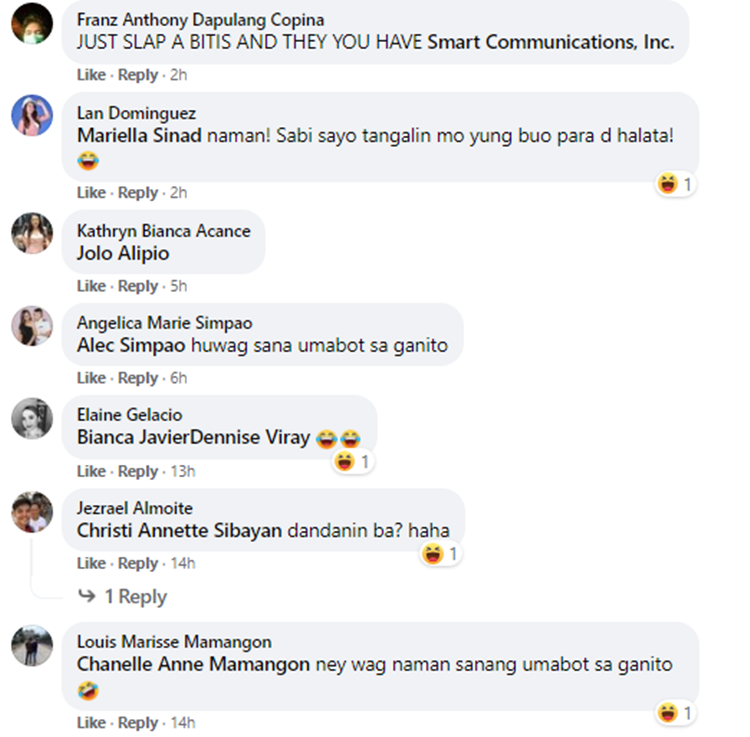This screenshot has width=750, height=737.
Task: Open Franz Anthony Dapulang Copina's profile picture
Action: (x=32, y=23)
